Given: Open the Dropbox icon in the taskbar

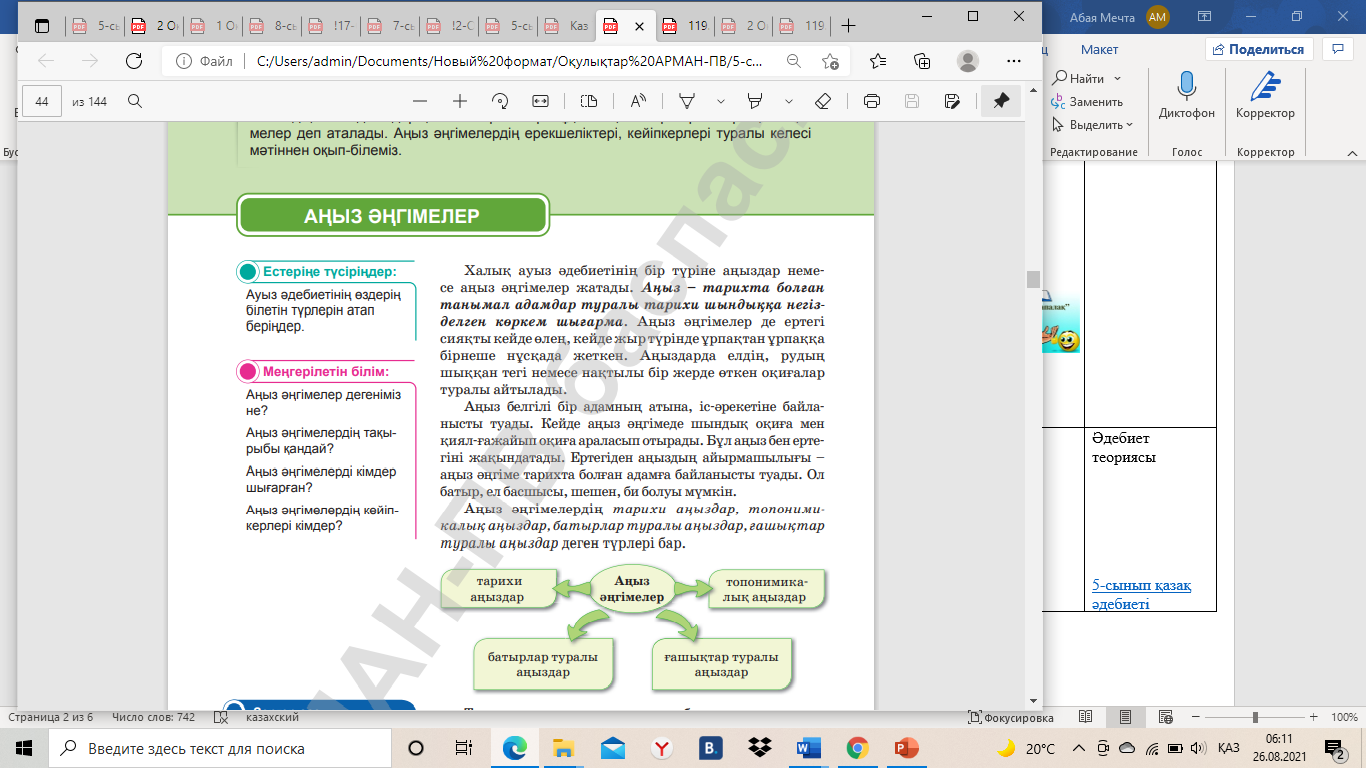Looking at the screenshot, I should tap(761, 748).
